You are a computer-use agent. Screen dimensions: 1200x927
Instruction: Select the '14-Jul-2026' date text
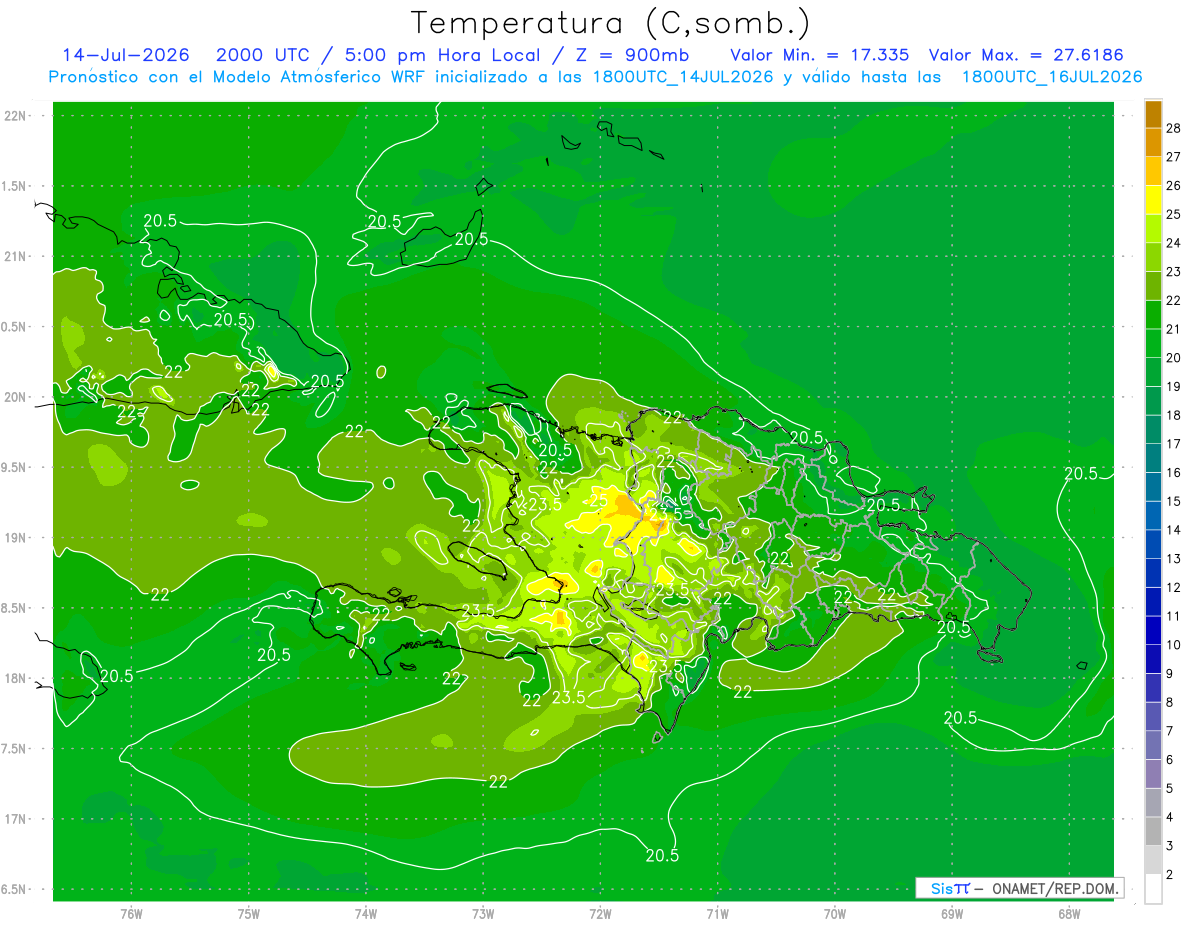pos(124,55)
